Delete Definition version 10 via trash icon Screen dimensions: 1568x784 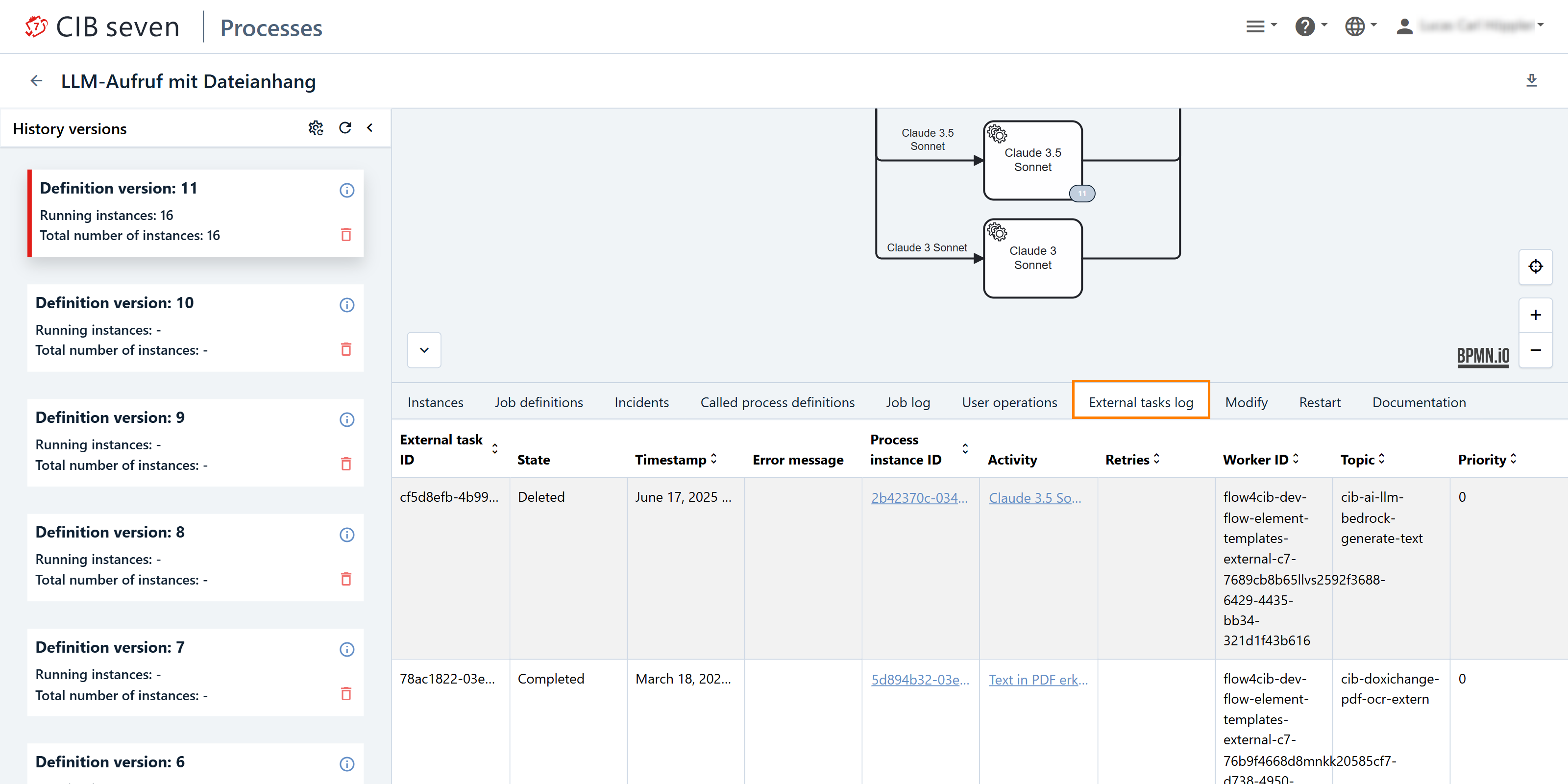tap(346, 349)
